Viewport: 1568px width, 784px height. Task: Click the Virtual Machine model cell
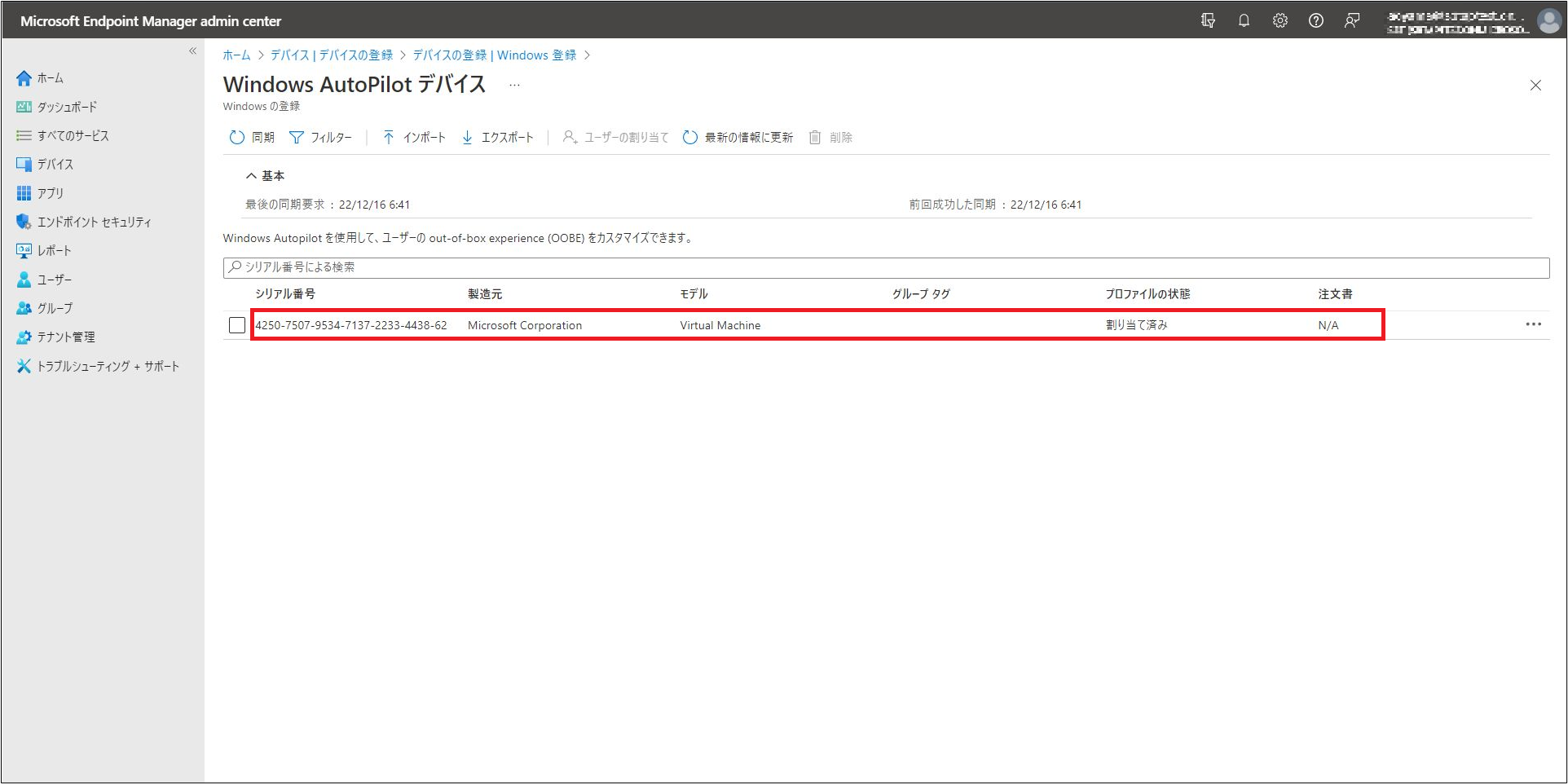tap(720, 325)
